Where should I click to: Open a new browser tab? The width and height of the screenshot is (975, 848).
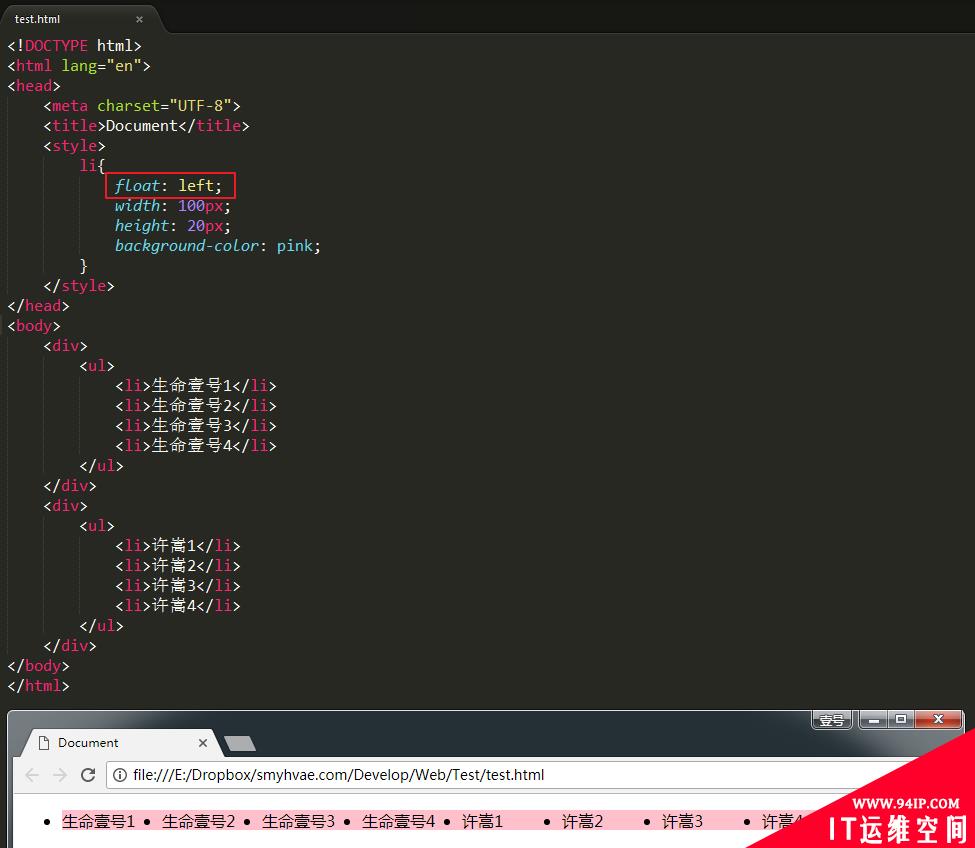(x=239, y=744)
